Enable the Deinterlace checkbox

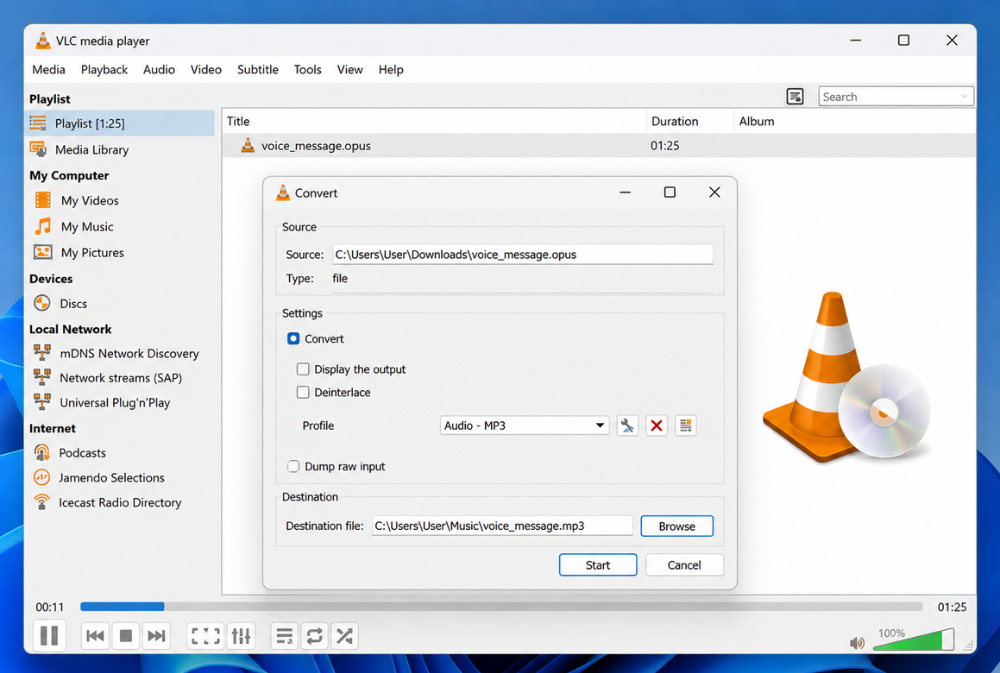click(303, 392)
